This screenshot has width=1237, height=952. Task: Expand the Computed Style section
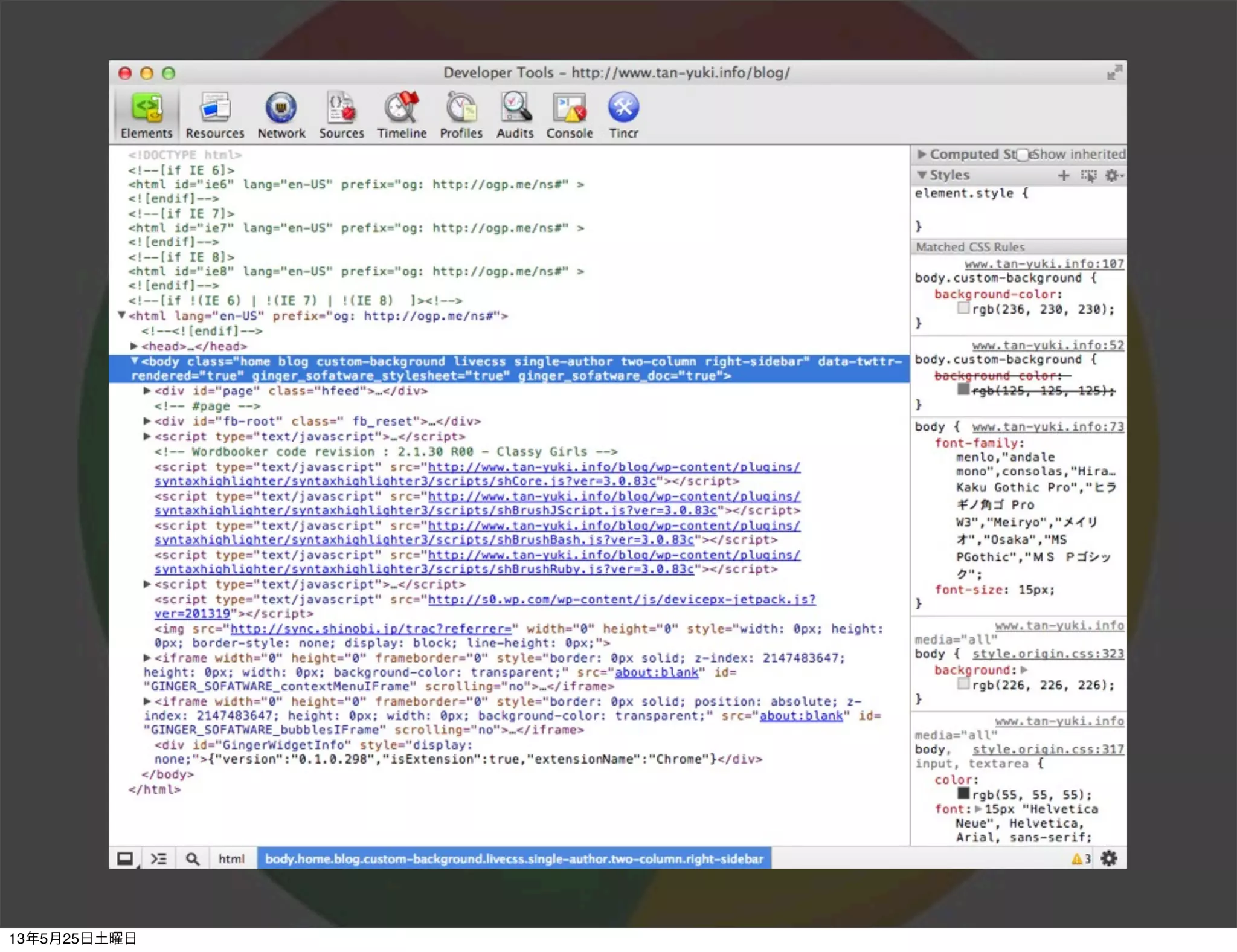coord(922,155)
